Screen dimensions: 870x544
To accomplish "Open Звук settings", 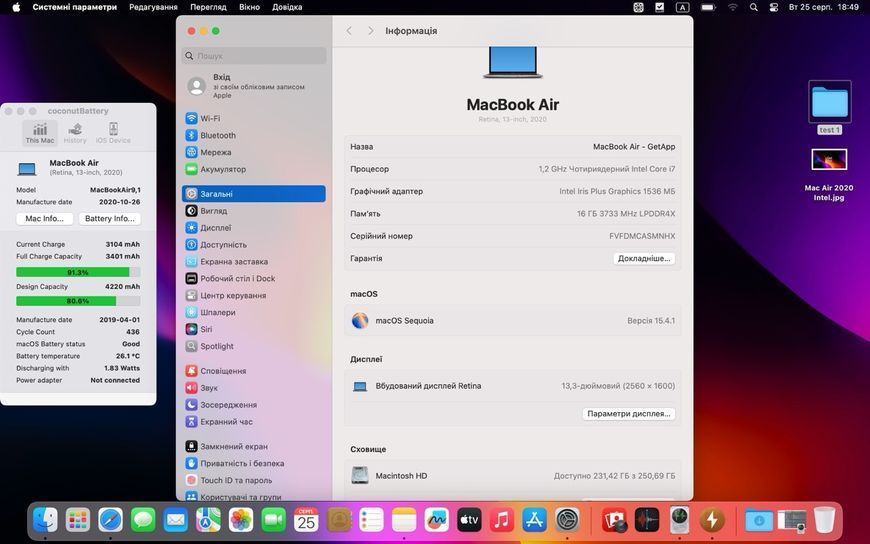I will 254,388.
